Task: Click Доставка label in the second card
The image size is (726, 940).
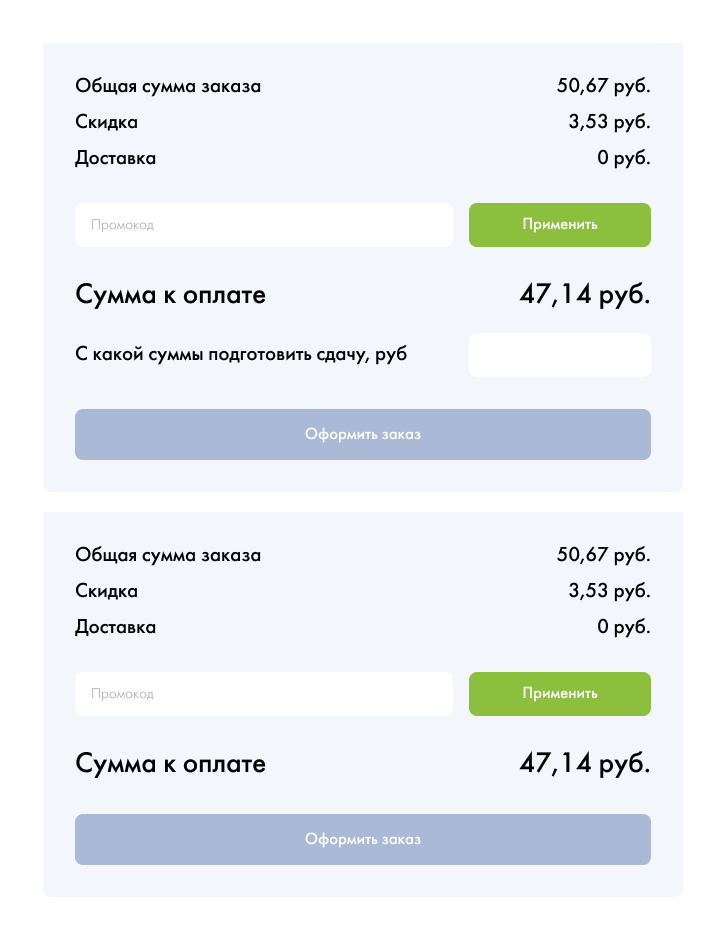Action: pyautogui.click(x=115, y=627)
